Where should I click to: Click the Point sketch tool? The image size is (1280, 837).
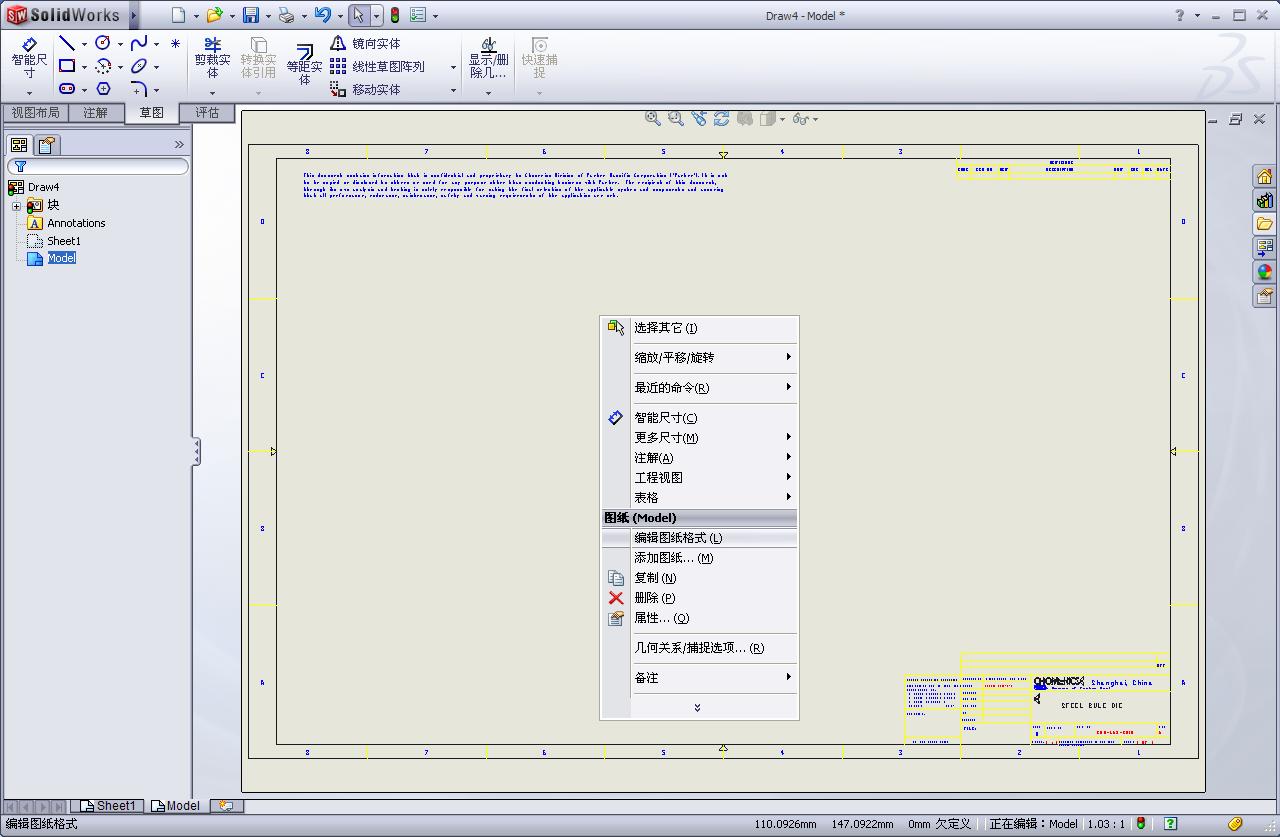pyautogui.click(x=176, y=44)
